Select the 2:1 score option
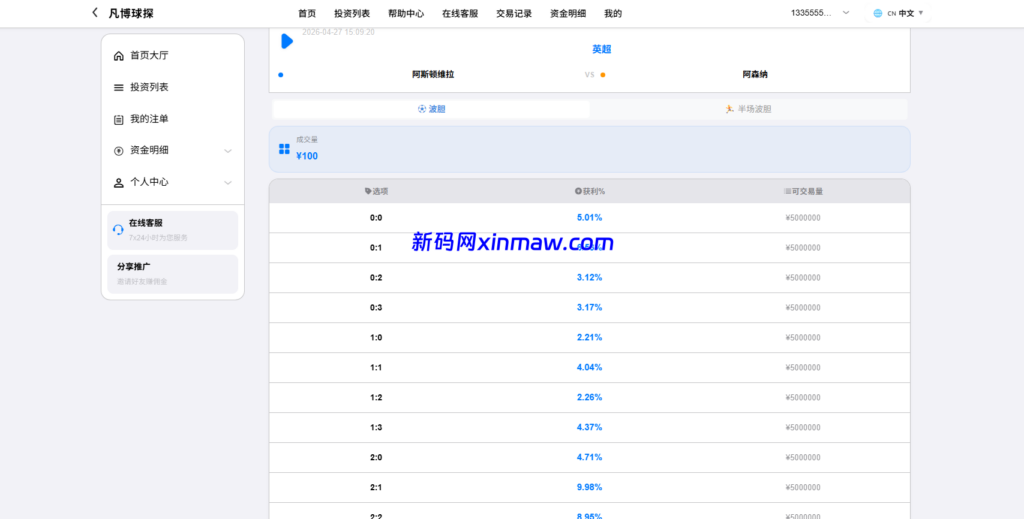This screenshot has height=519, width=1024. click(x=376, y=488)
